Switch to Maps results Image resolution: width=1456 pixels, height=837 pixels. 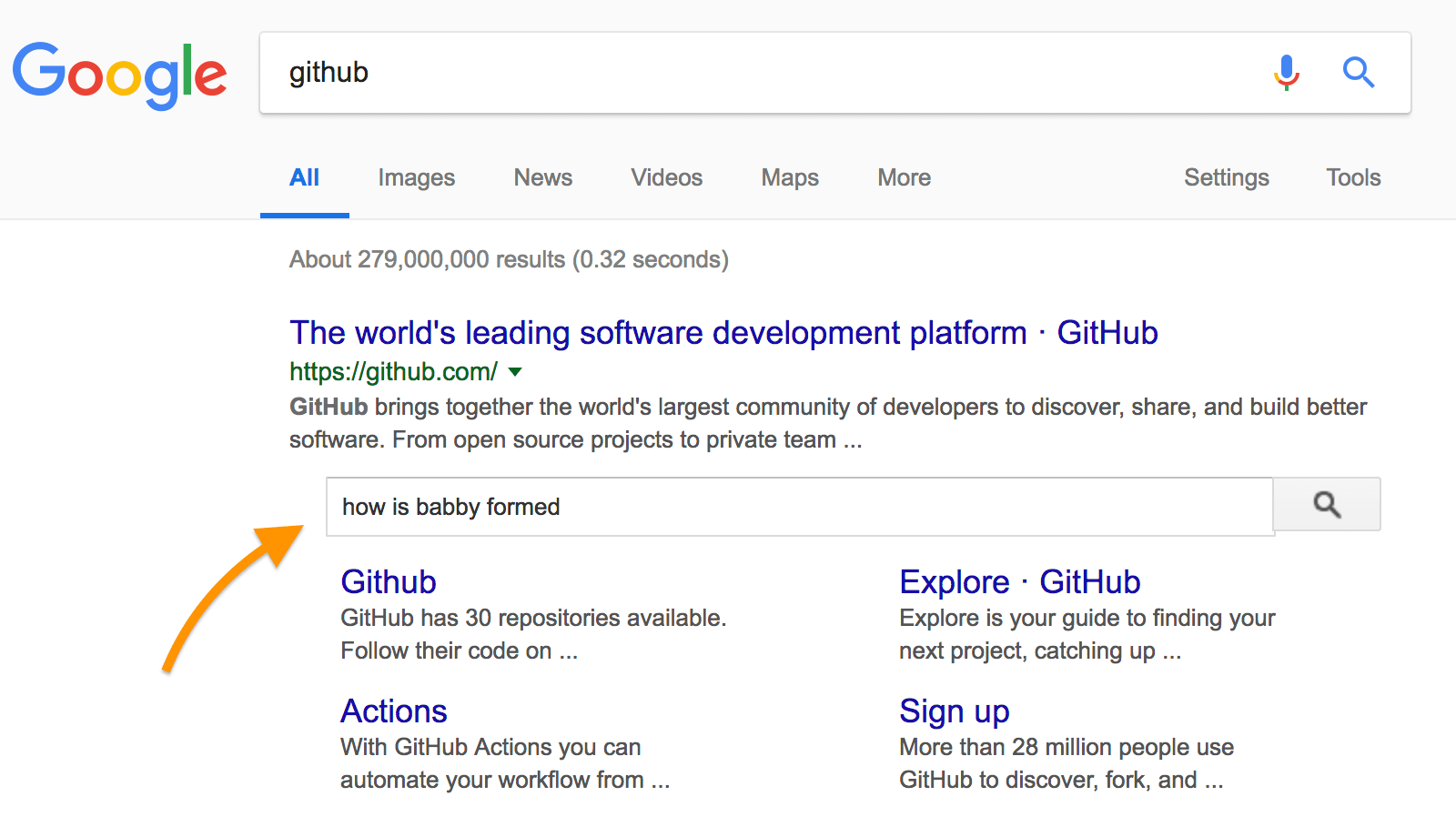pyautogui.click(x=788, y=177)
